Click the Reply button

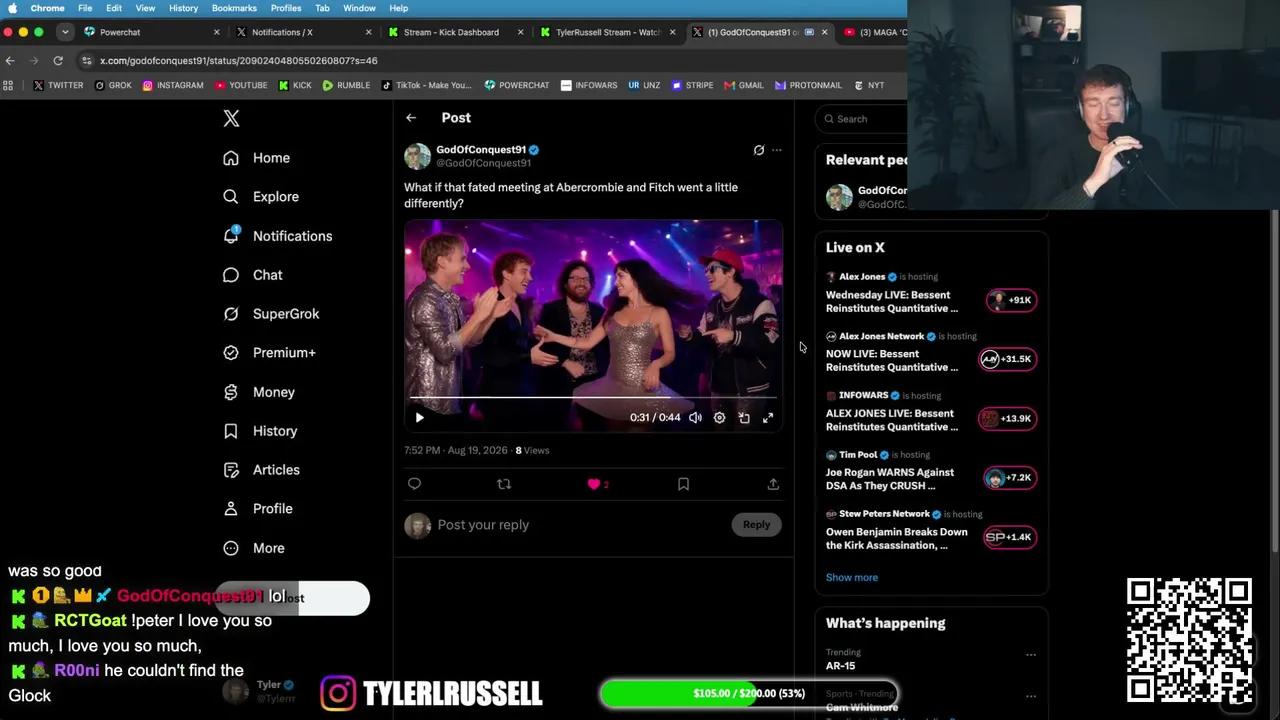(x=756, y=525)
